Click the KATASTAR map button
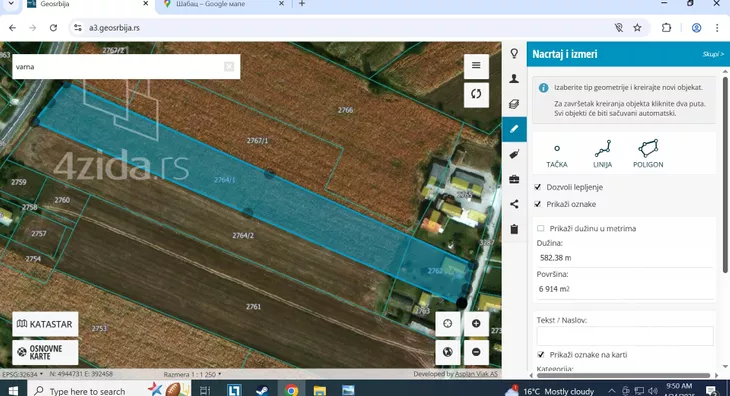This screenshot has width=730, height=396. tap(45, 324)
